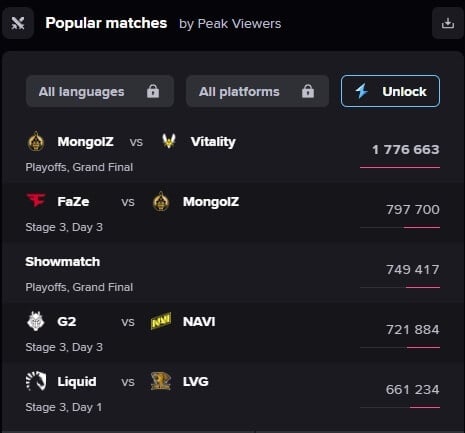Open the MongolZ vs Vitality Grand Final match
Screen dimensions: 465x433
pos(232,153)
